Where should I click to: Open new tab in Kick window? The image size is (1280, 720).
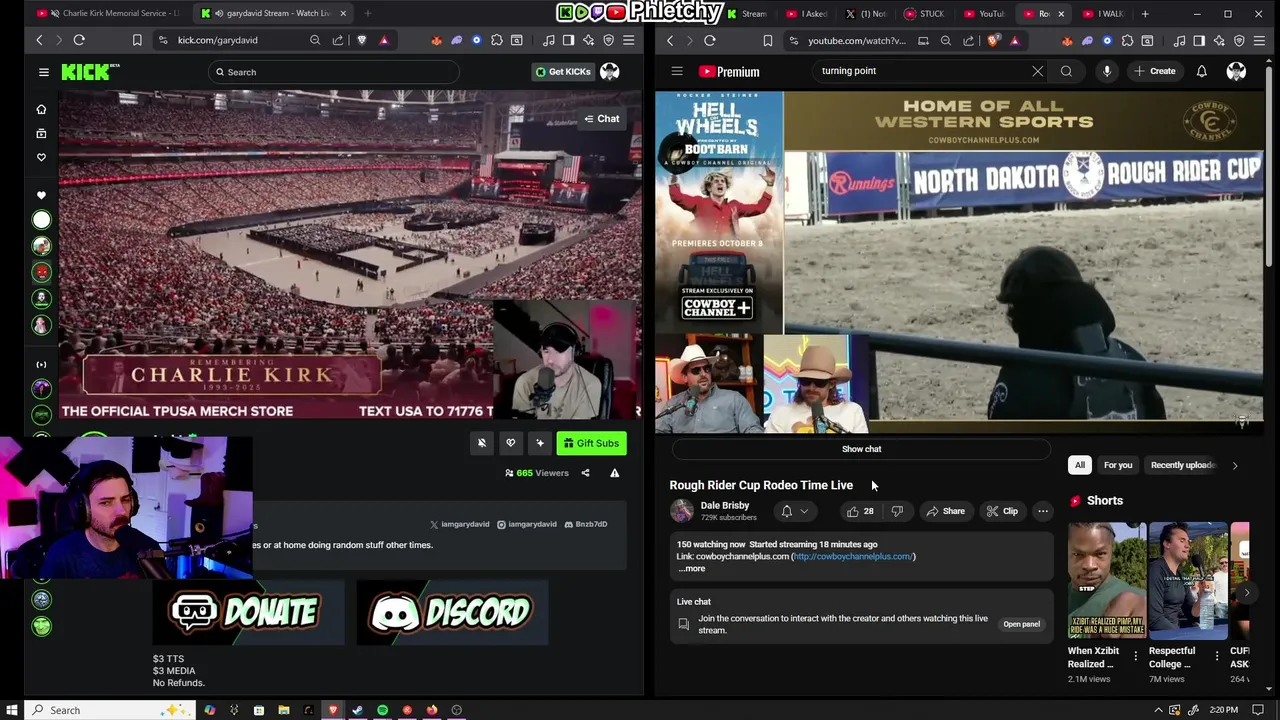[x=368, y=14]
